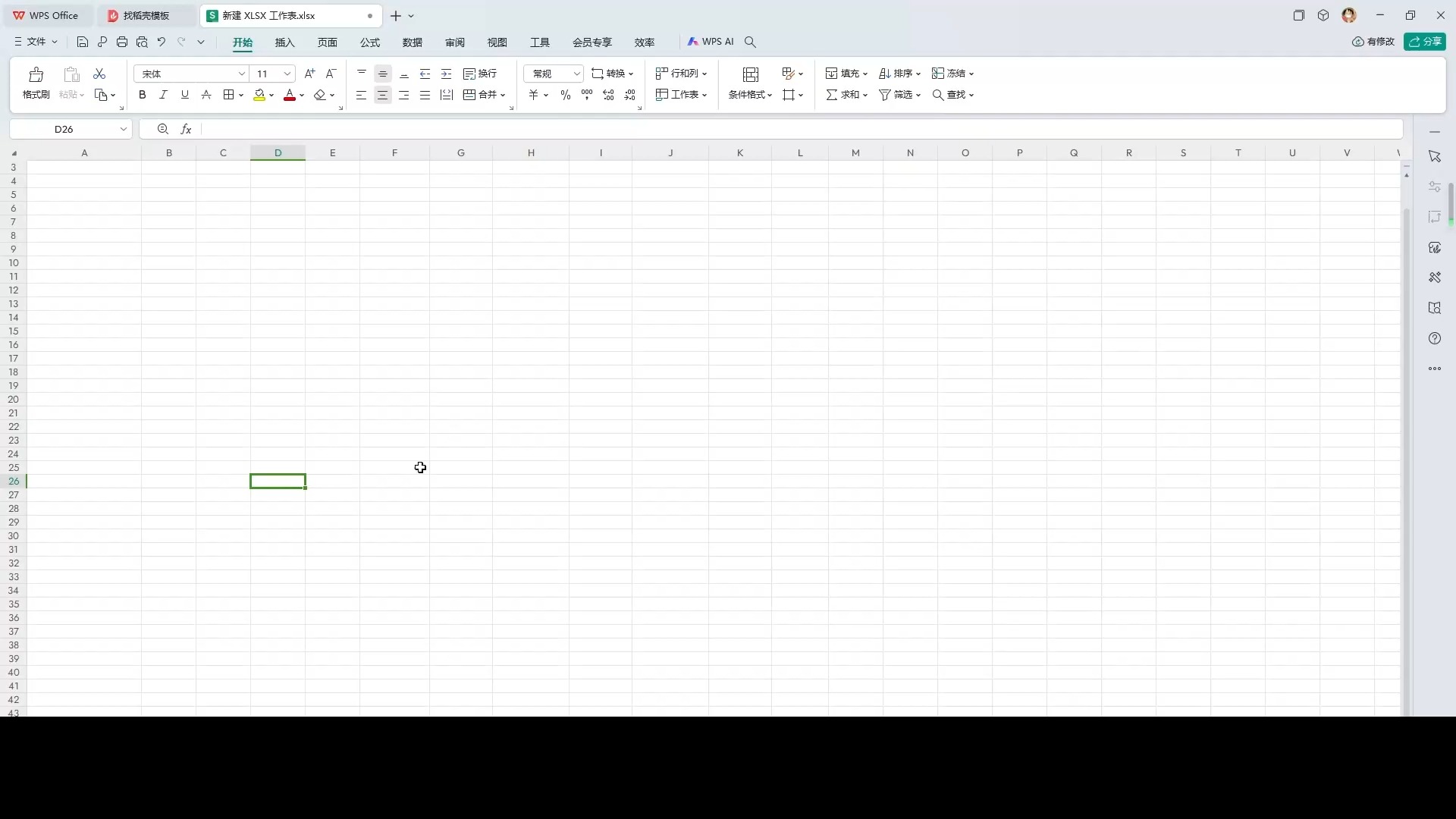Toggle italic formatting
1456x819 pixels.
(163, 95)
